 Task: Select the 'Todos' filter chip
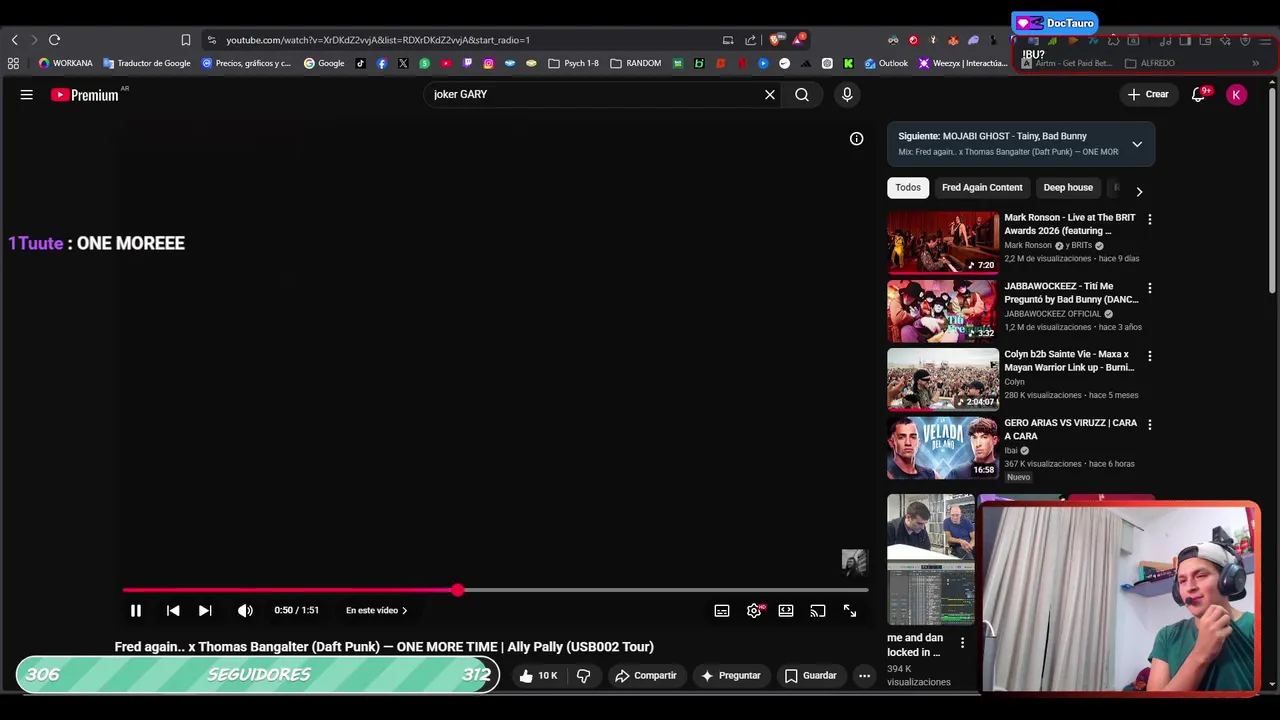908,188
